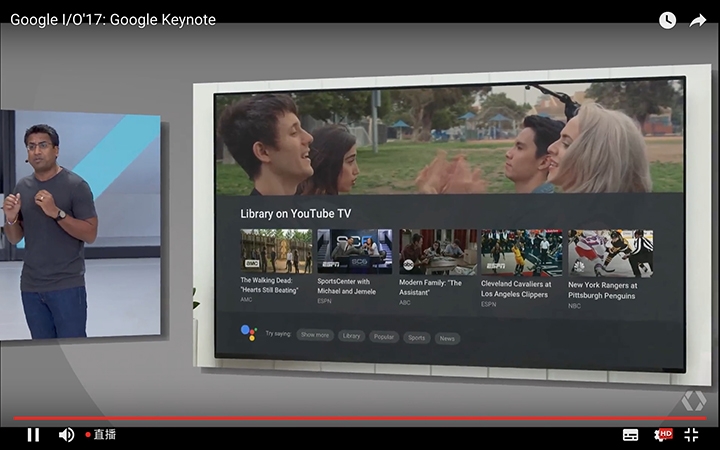Click the red video progress bar
The height and width of the screenshot is (450, 720).
click(360, 418)
